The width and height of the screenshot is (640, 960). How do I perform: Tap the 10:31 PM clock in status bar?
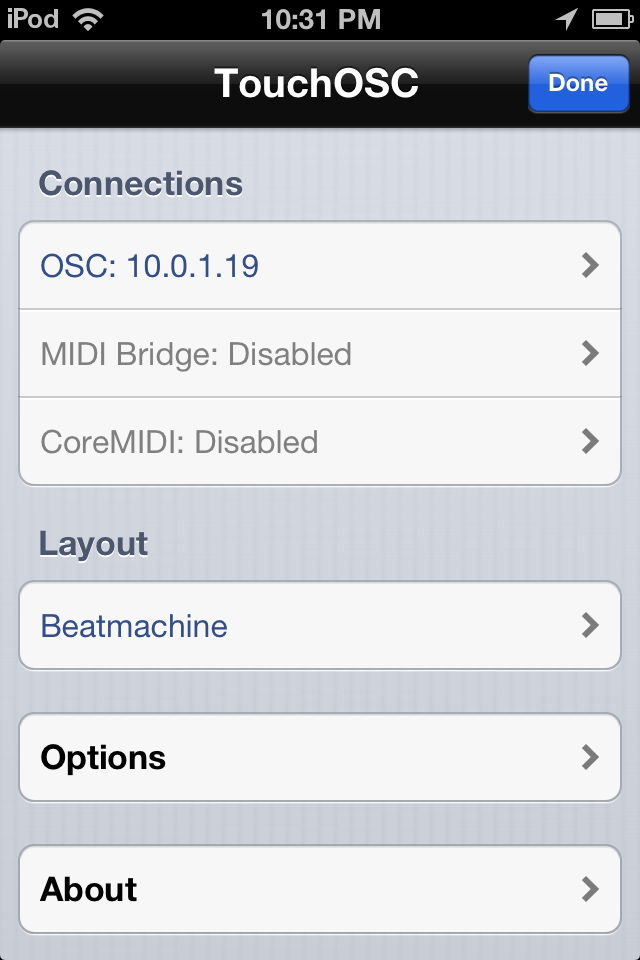(320, 18)
